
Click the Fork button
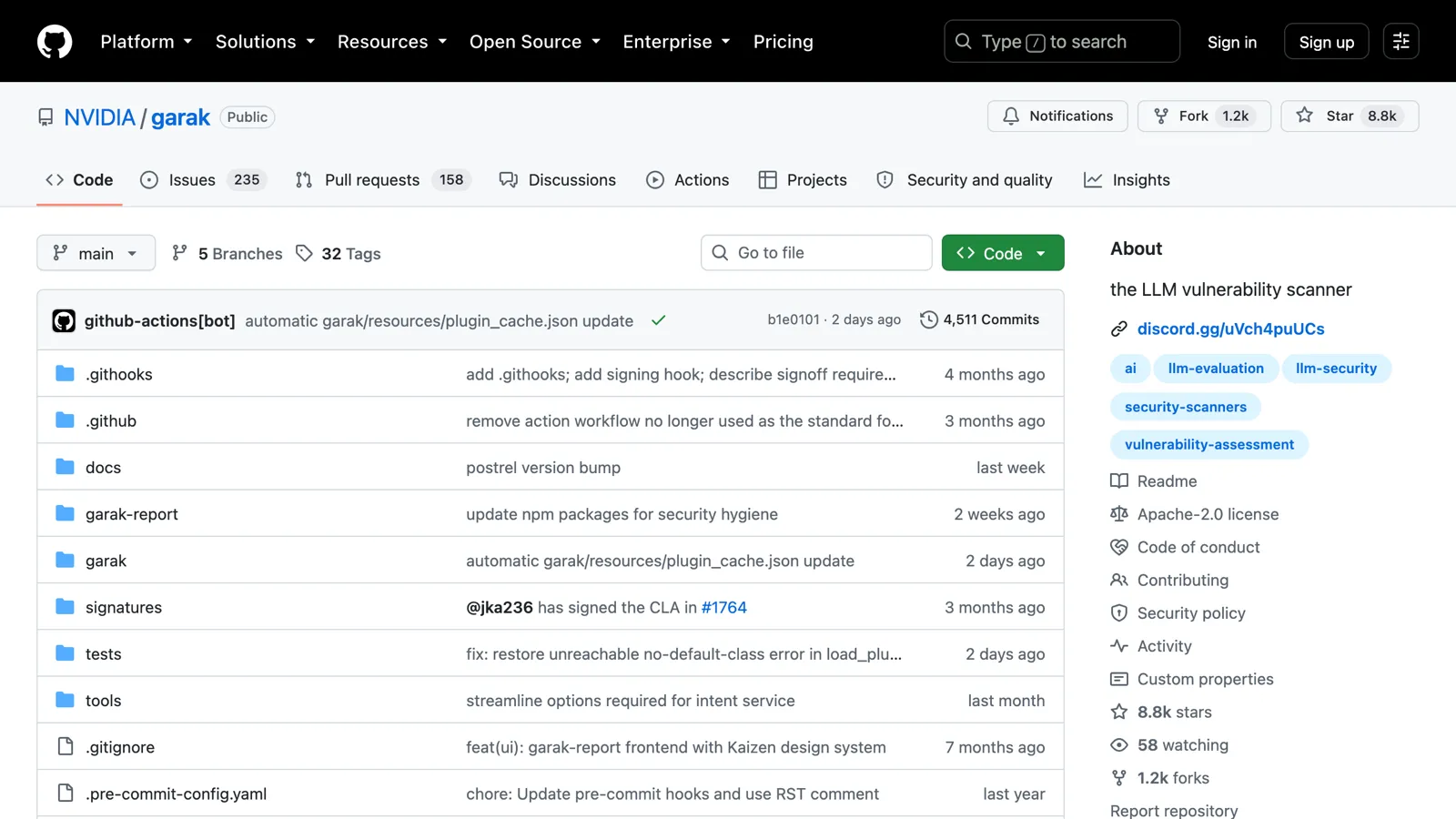(1204, 116)
